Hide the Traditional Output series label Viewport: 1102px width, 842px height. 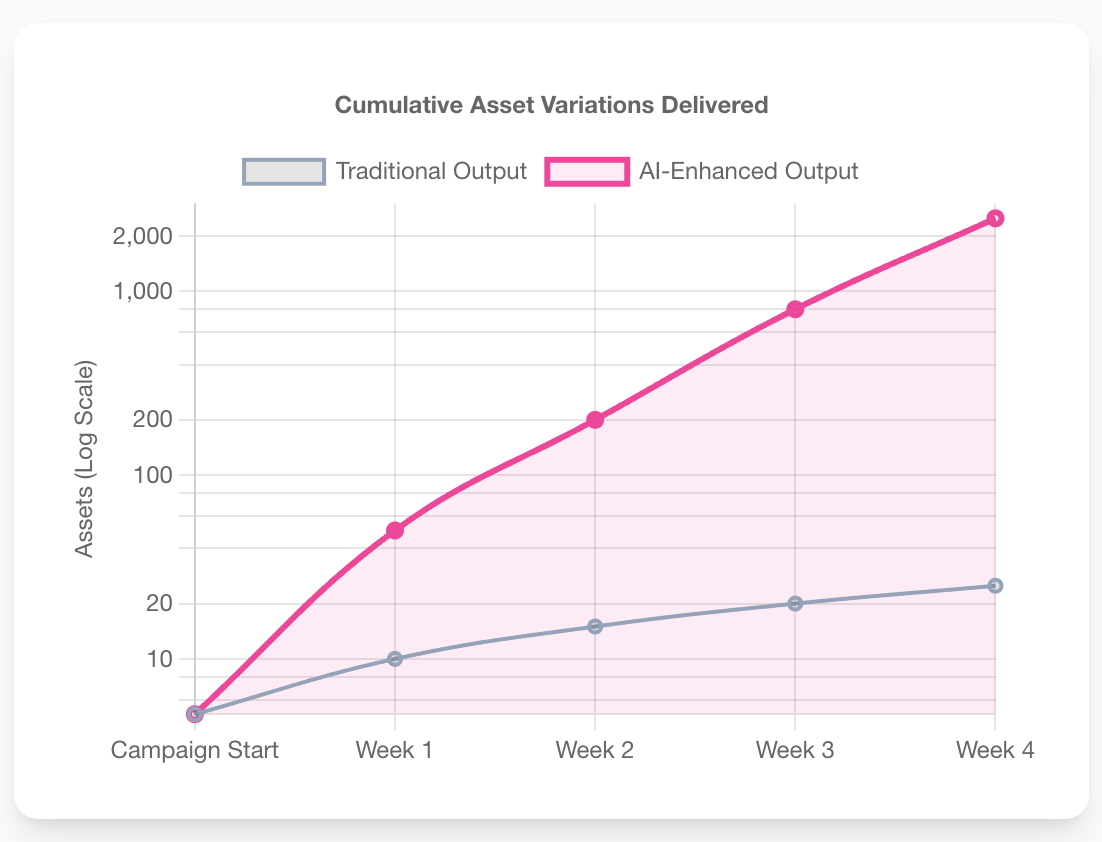coord(431,171)
